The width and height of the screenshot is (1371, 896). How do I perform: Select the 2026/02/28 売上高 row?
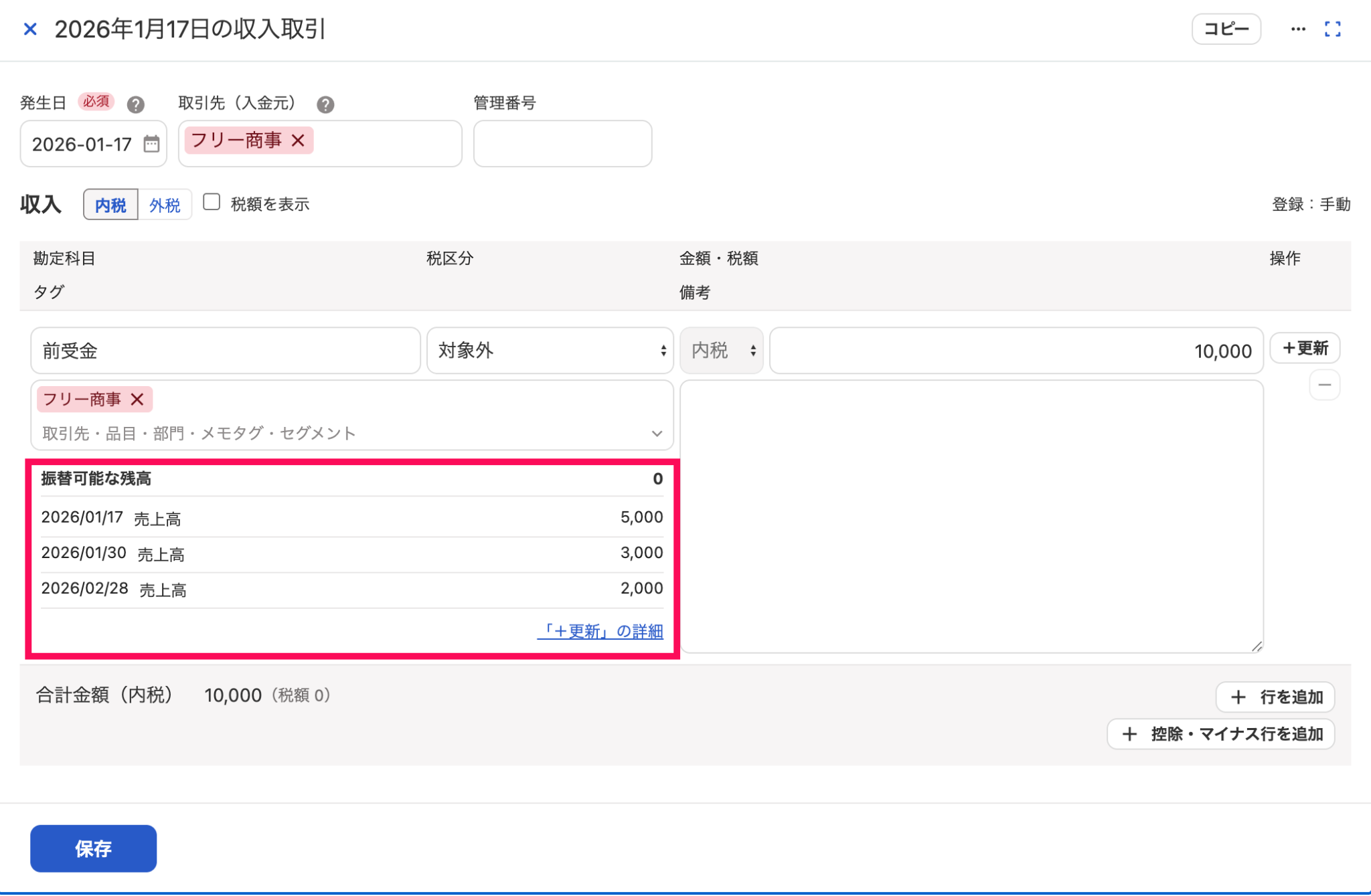pos(352,589)
